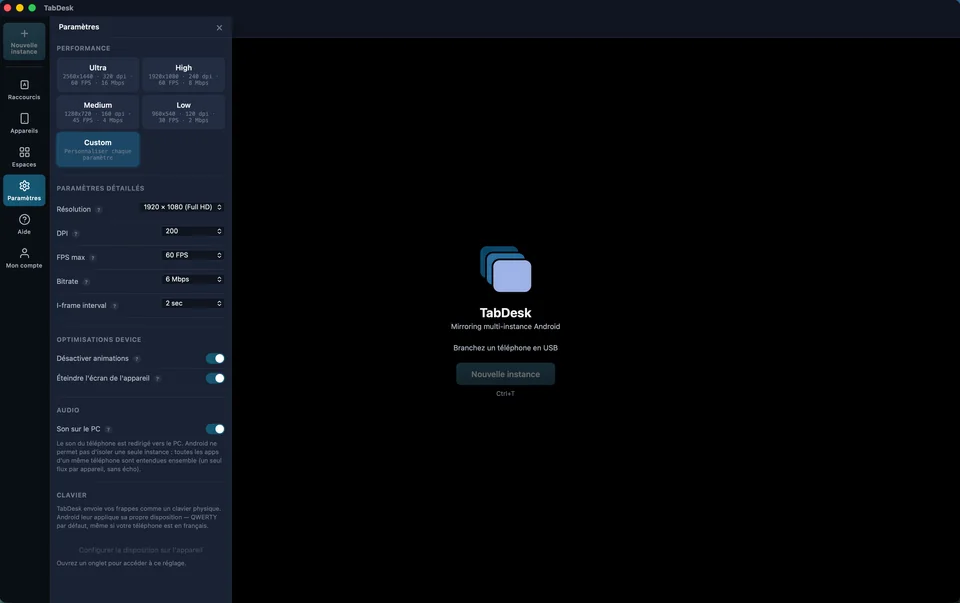
Task: Click help icon beside Son sur le PC
Action: pyautogui.click(x=108, y=430)
